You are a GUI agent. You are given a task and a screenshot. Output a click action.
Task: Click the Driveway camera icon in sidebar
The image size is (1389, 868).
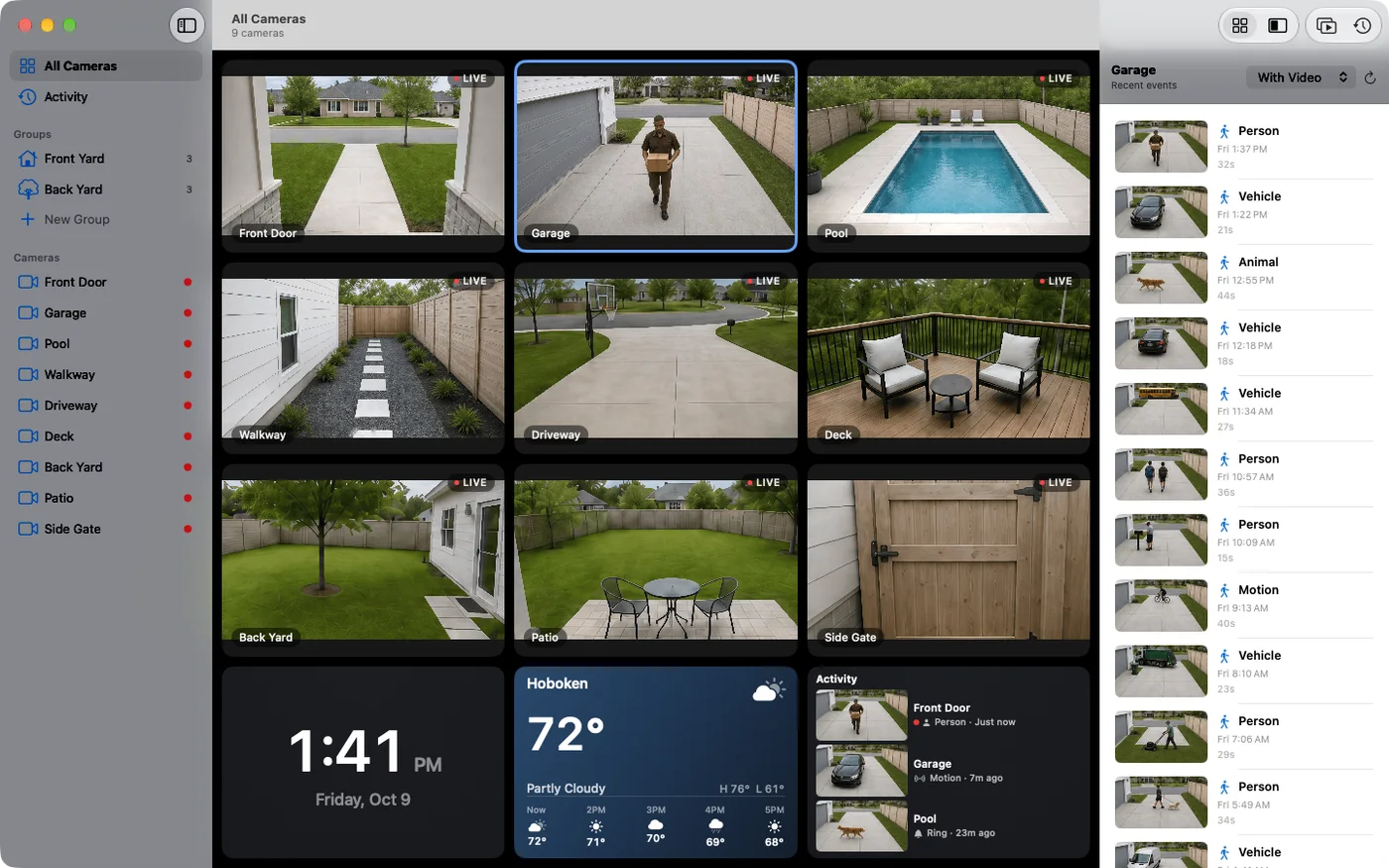click(x=28, y=405)
